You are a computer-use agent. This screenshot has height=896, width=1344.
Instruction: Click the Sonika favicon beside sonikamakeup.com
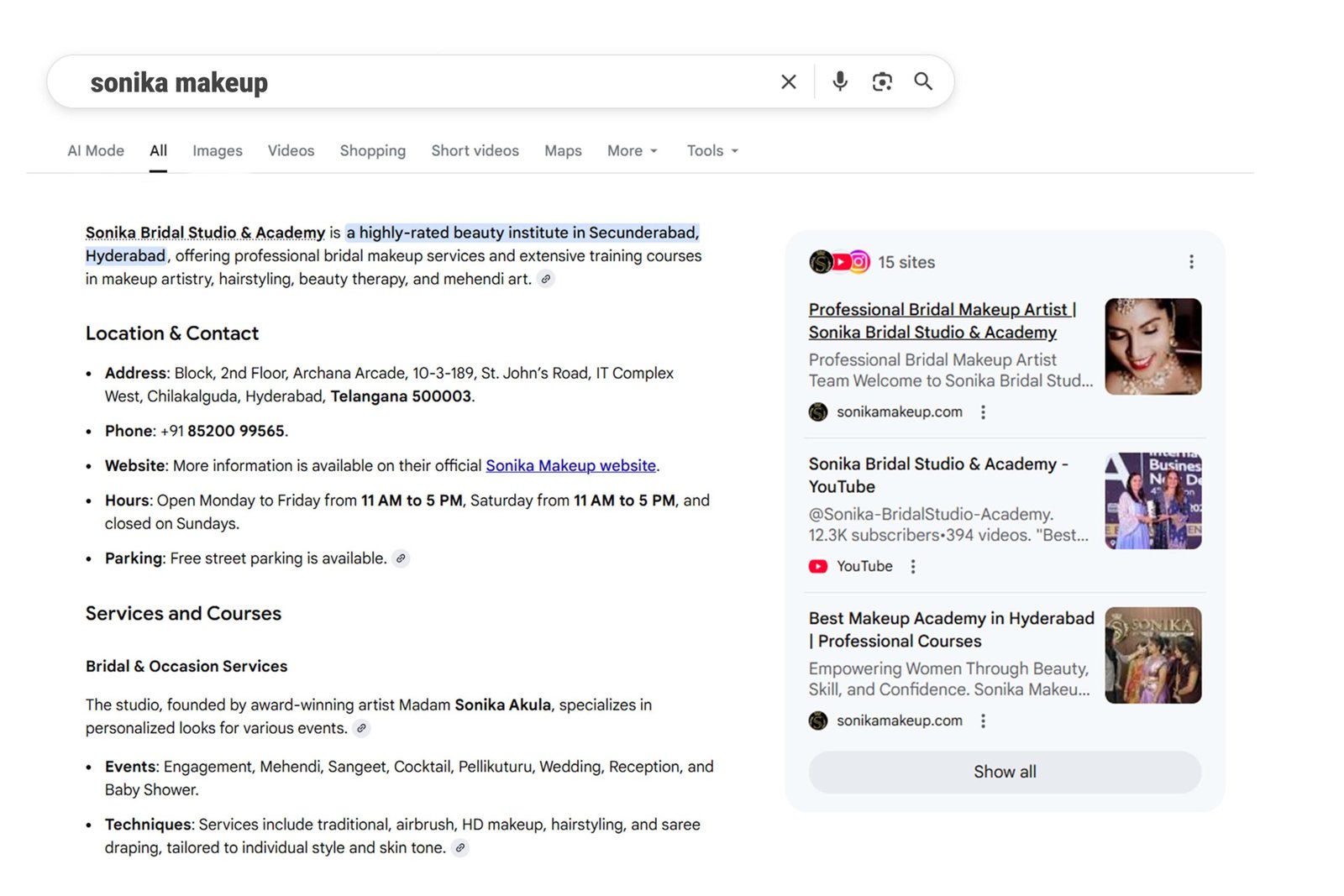pyautogui.click(x=817, y=411)
